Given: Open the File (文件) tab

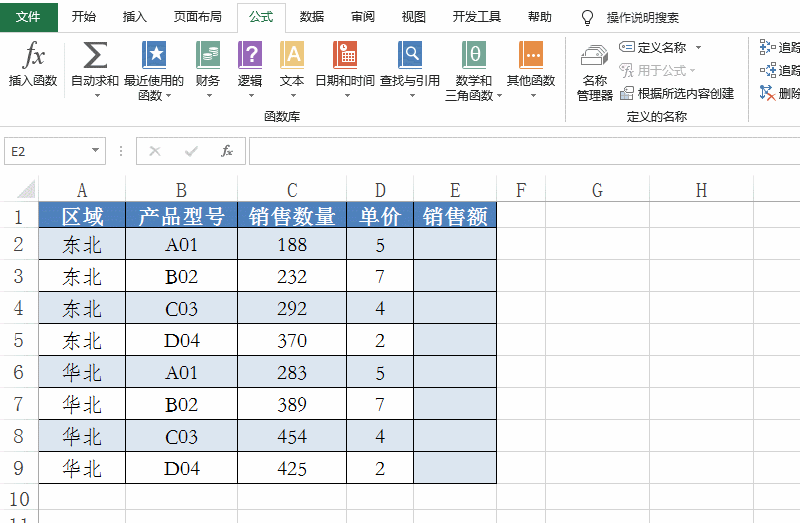Looking at the screenshot, I should [x=29, y=17].
